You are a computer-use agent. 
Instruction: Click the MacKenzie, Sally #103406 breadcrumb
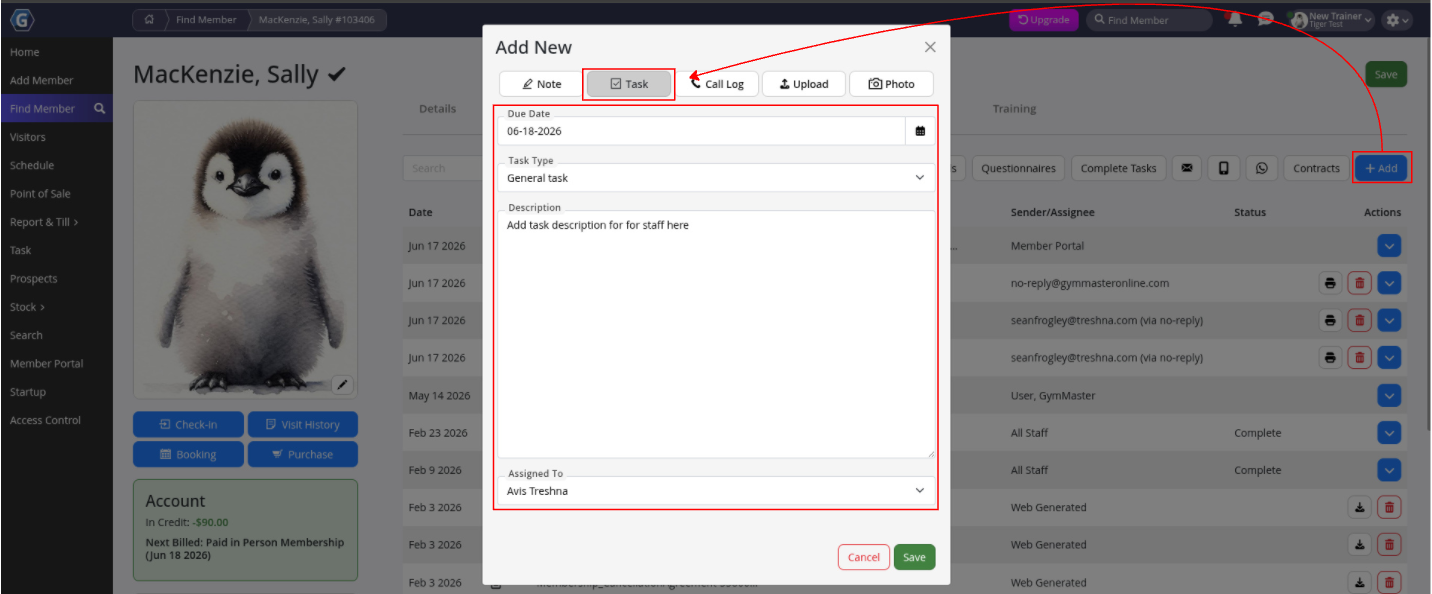point(318,19)
